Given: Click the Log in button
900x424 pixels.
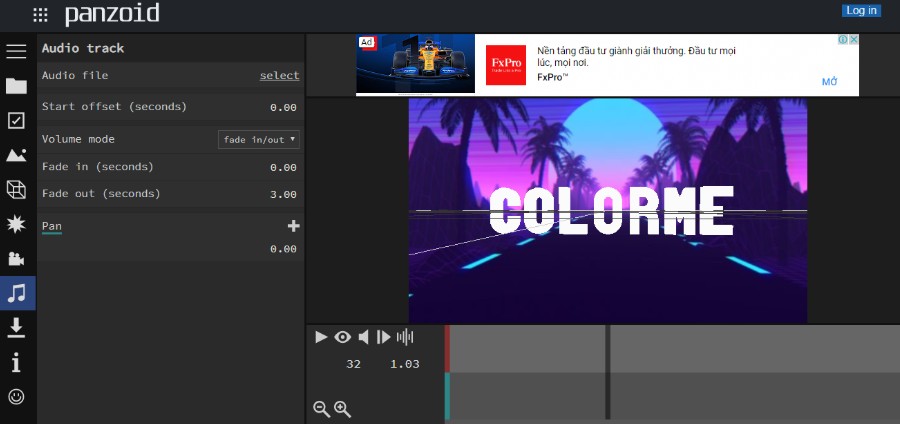Looking at the screenshot, I should tap(862, 10).
